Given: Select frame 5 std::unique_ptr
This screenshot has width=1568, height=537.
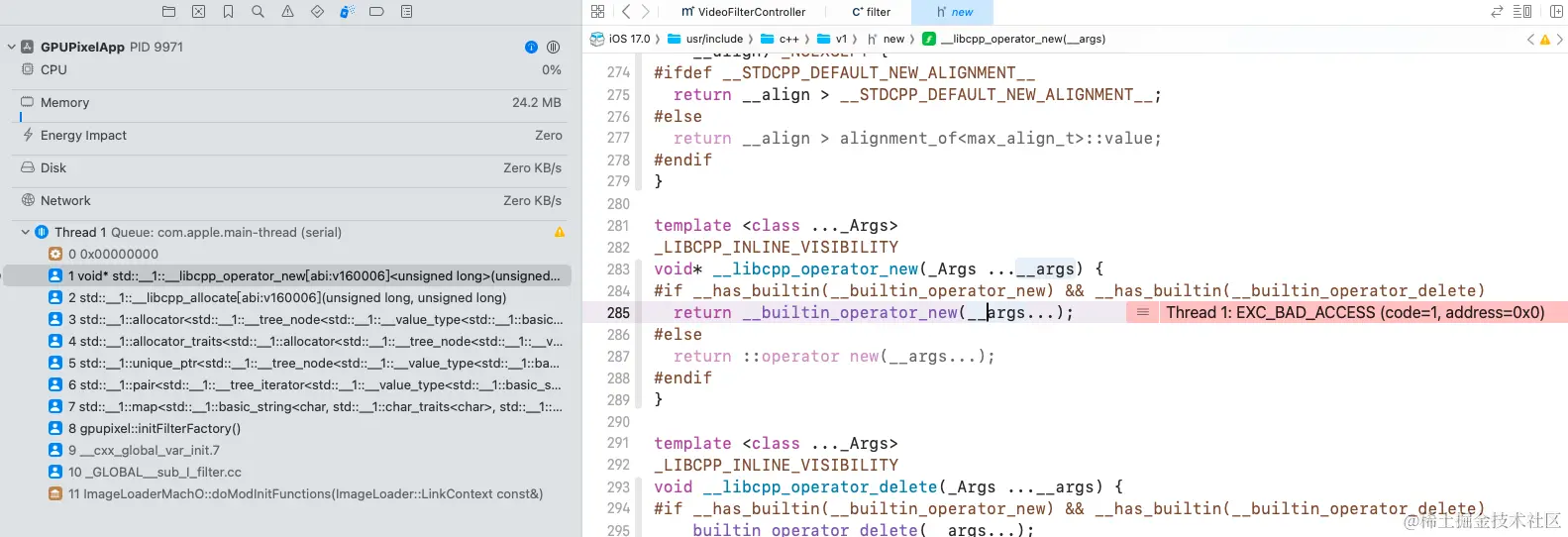Looking at the screenshot, I should click(291, 363).
